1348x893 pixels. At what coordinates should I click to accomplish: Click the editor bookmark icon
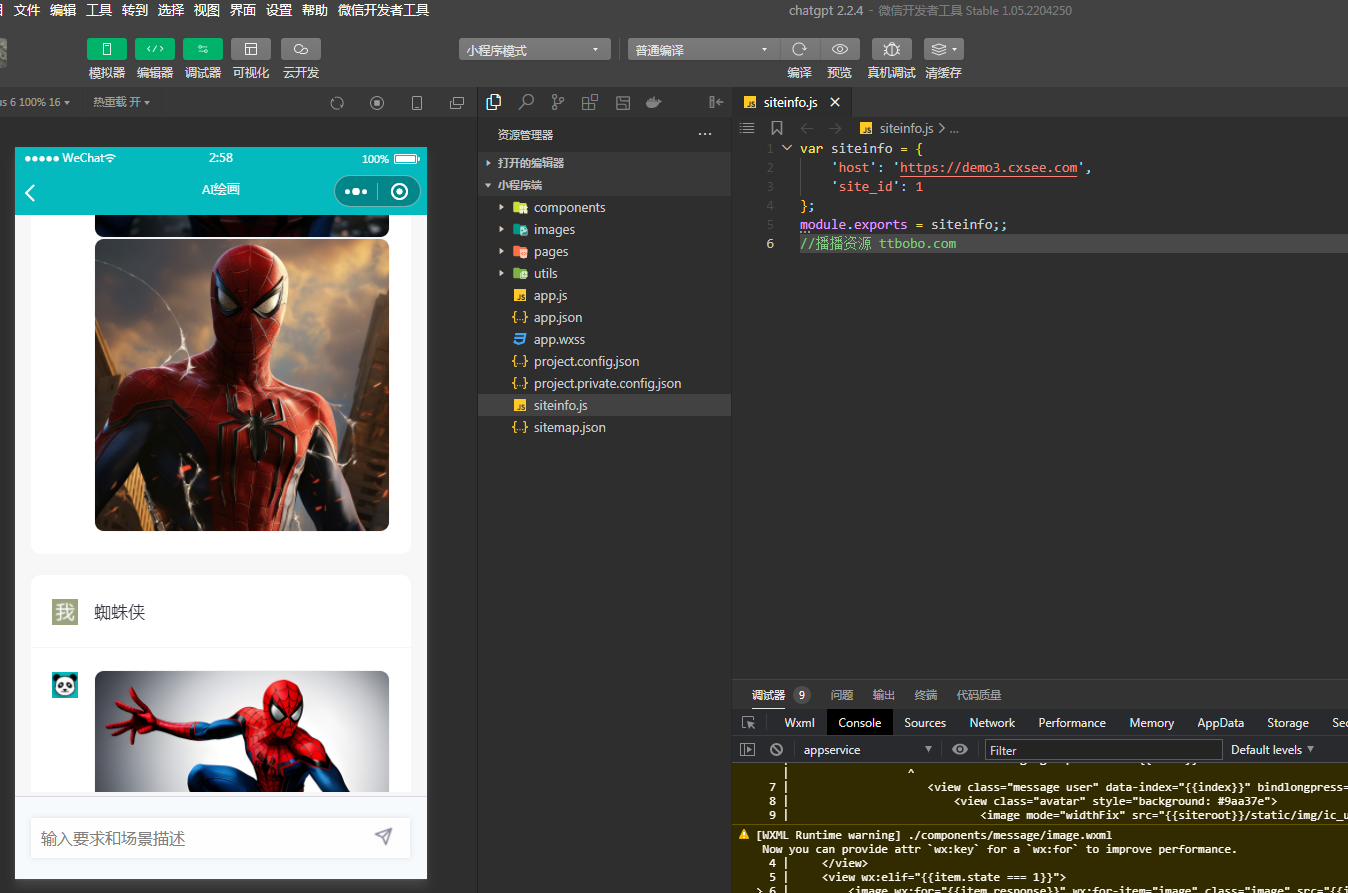pyautogui.click(x=777, y=128)
